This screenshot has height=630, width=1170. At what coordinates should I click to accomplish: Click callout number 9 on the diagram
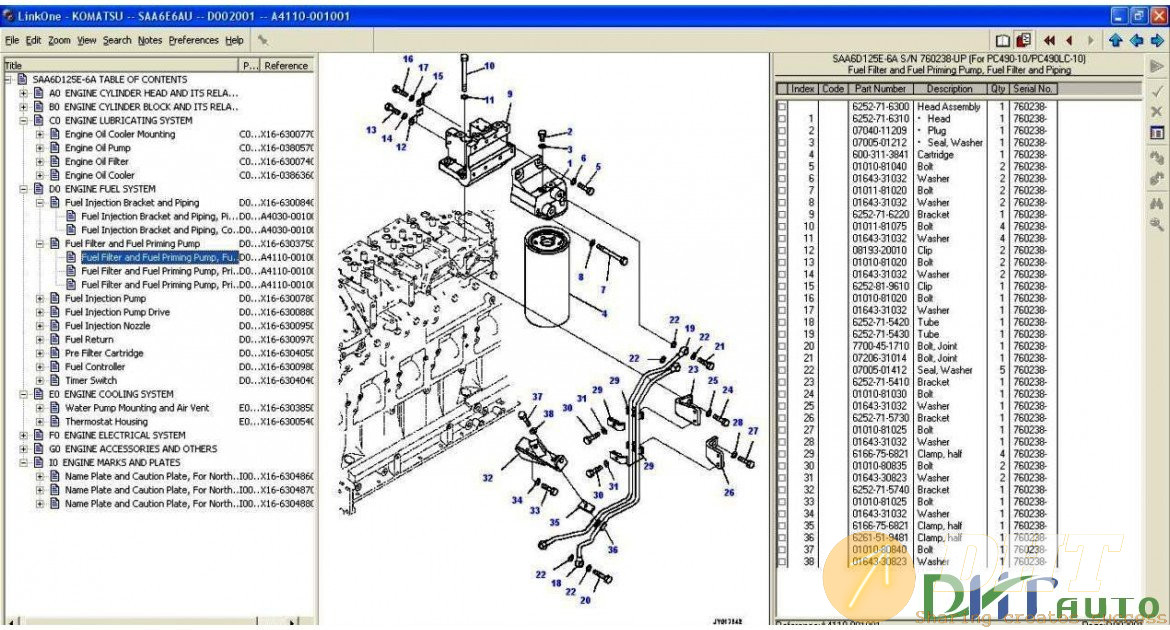point(510,94)
